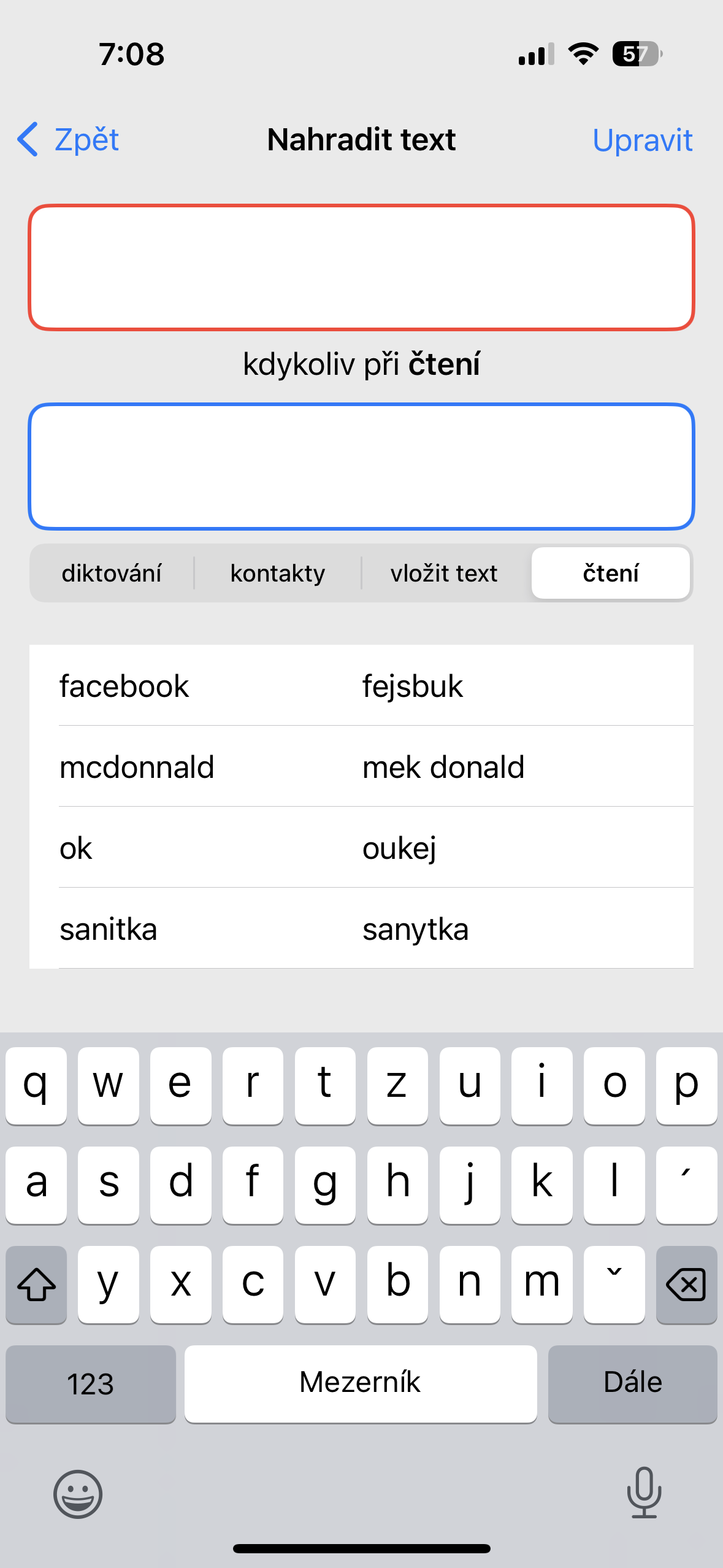This screenshot has width=723, height=1568.
Task: Choose the vložit text segment
Action: coord(444,573)
